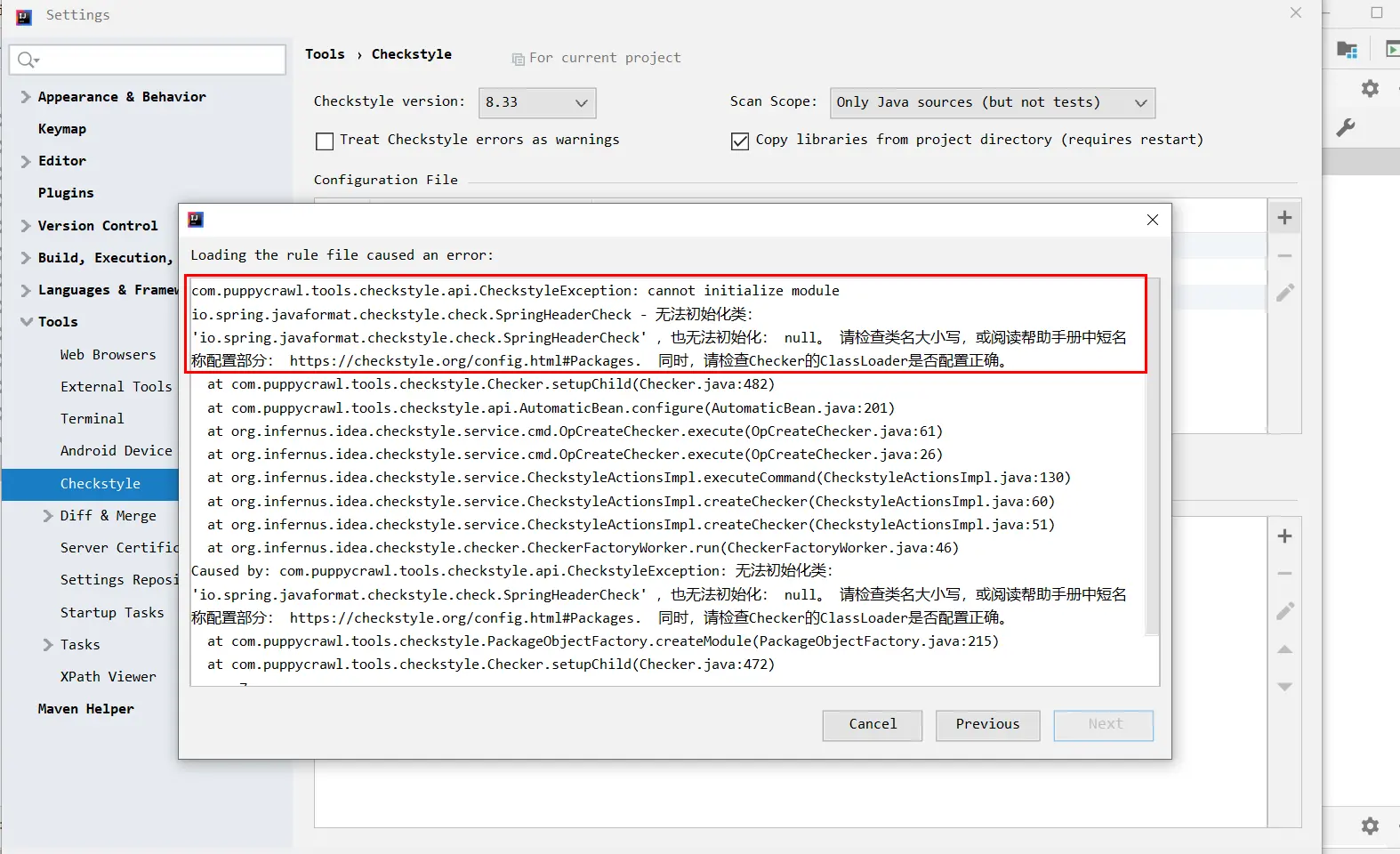Viewport: 1400px width, 854px height.
Task: Expand Diff & Merge node
Action: pyautogui.click(x=48, y=516)
